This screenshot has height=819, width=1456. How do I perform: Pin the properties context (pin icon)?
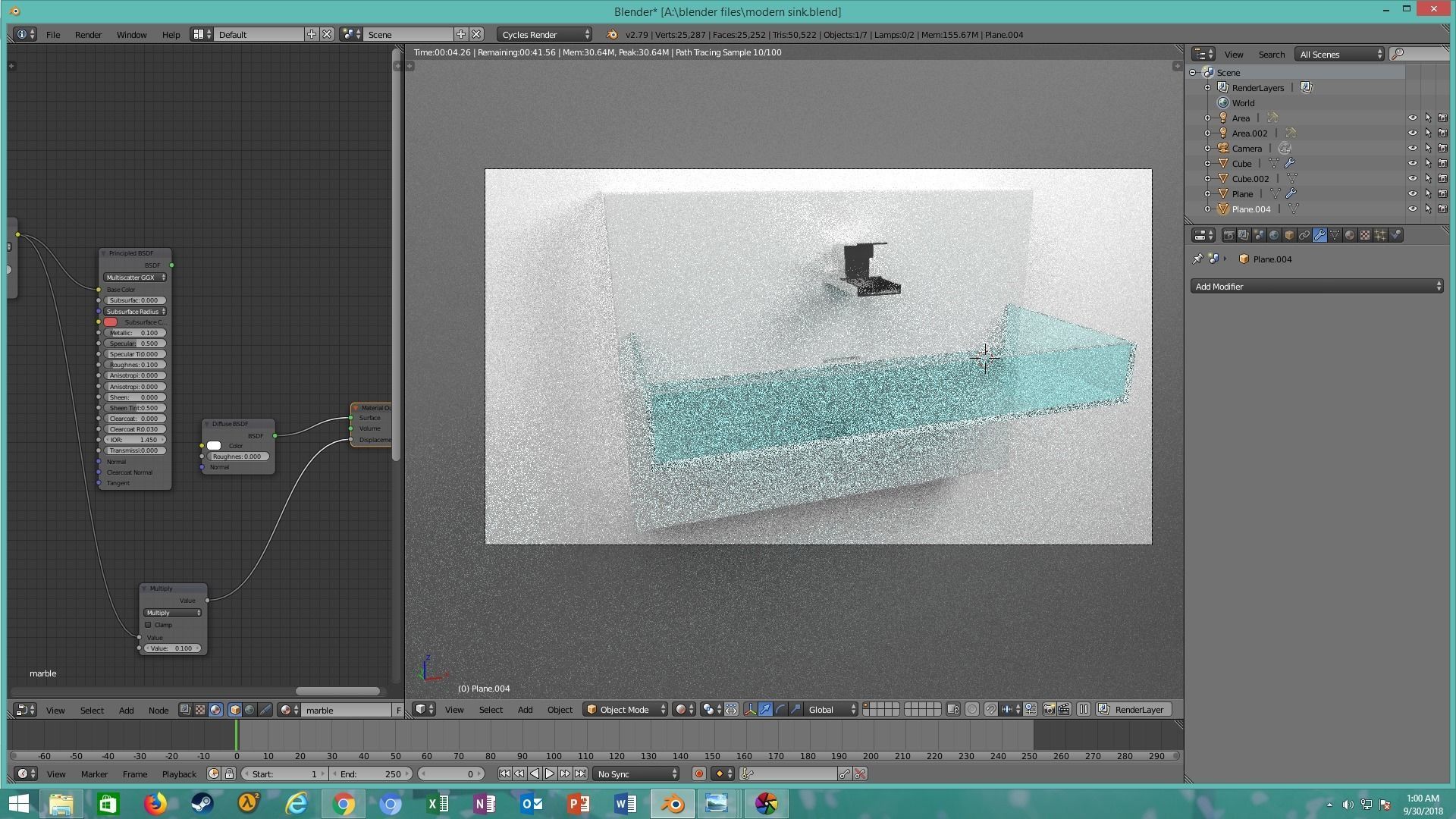tap(1197, 259)
